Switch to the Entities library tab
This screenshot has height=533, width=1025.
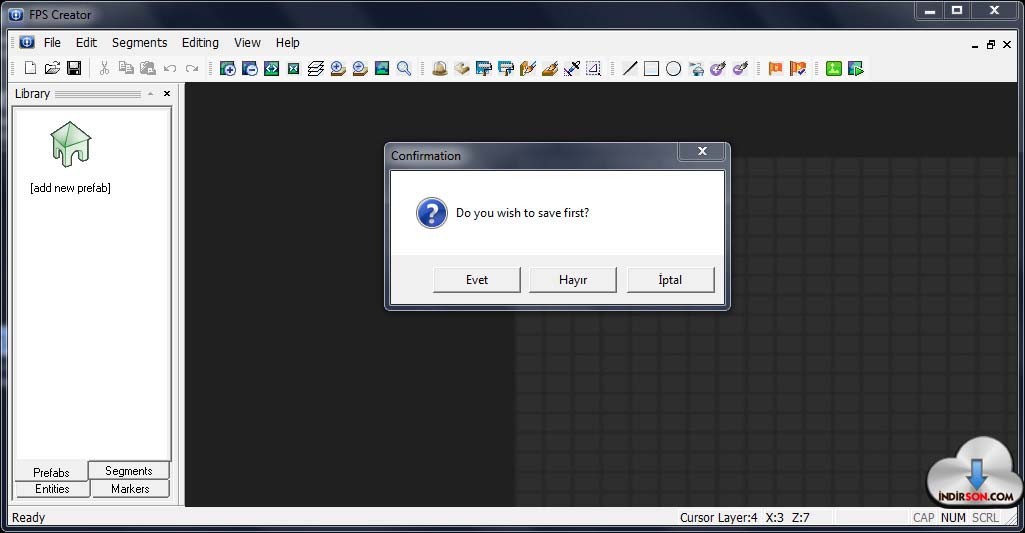(52, 489)
